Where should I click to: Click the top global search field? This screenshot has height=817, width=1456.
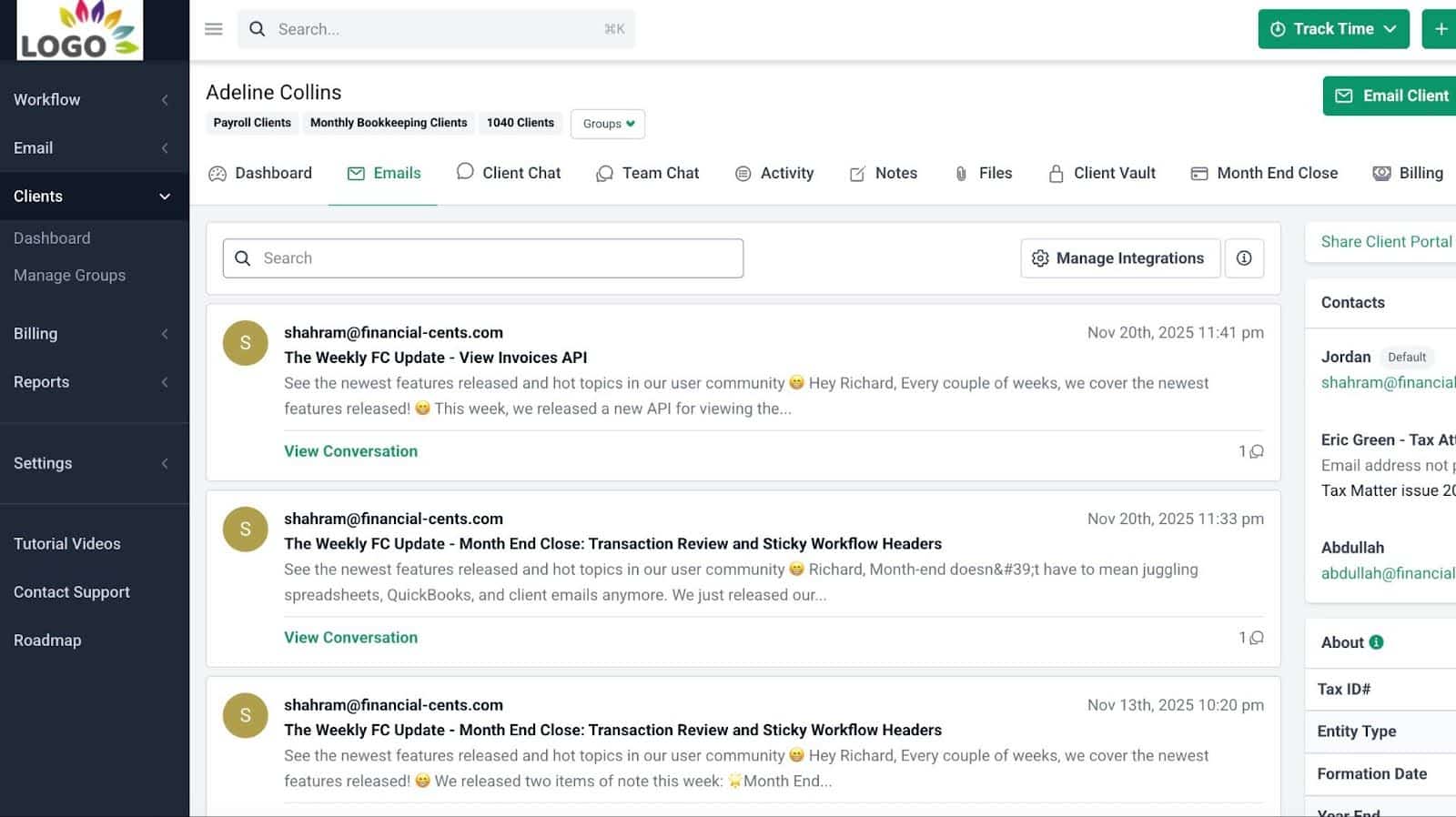pos(437,29)
